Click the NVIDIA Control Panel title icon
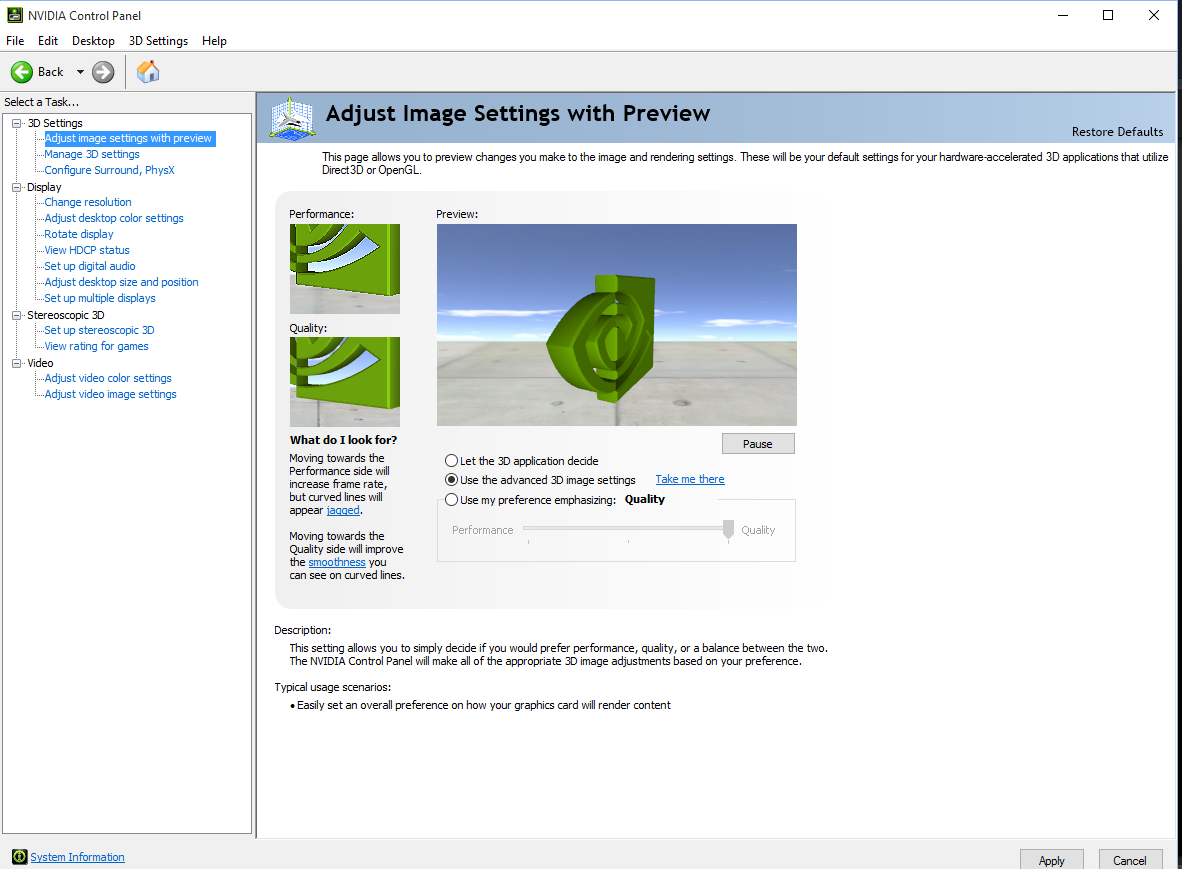The height and width of the screenshot is (869, 1182). pyautogui.click(x=15, y=15)
